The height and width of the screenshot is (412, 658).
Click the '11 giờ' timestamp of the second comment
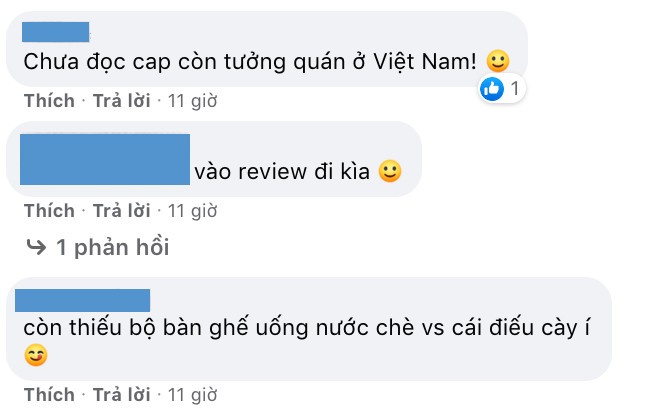click(x=192, y=211)
